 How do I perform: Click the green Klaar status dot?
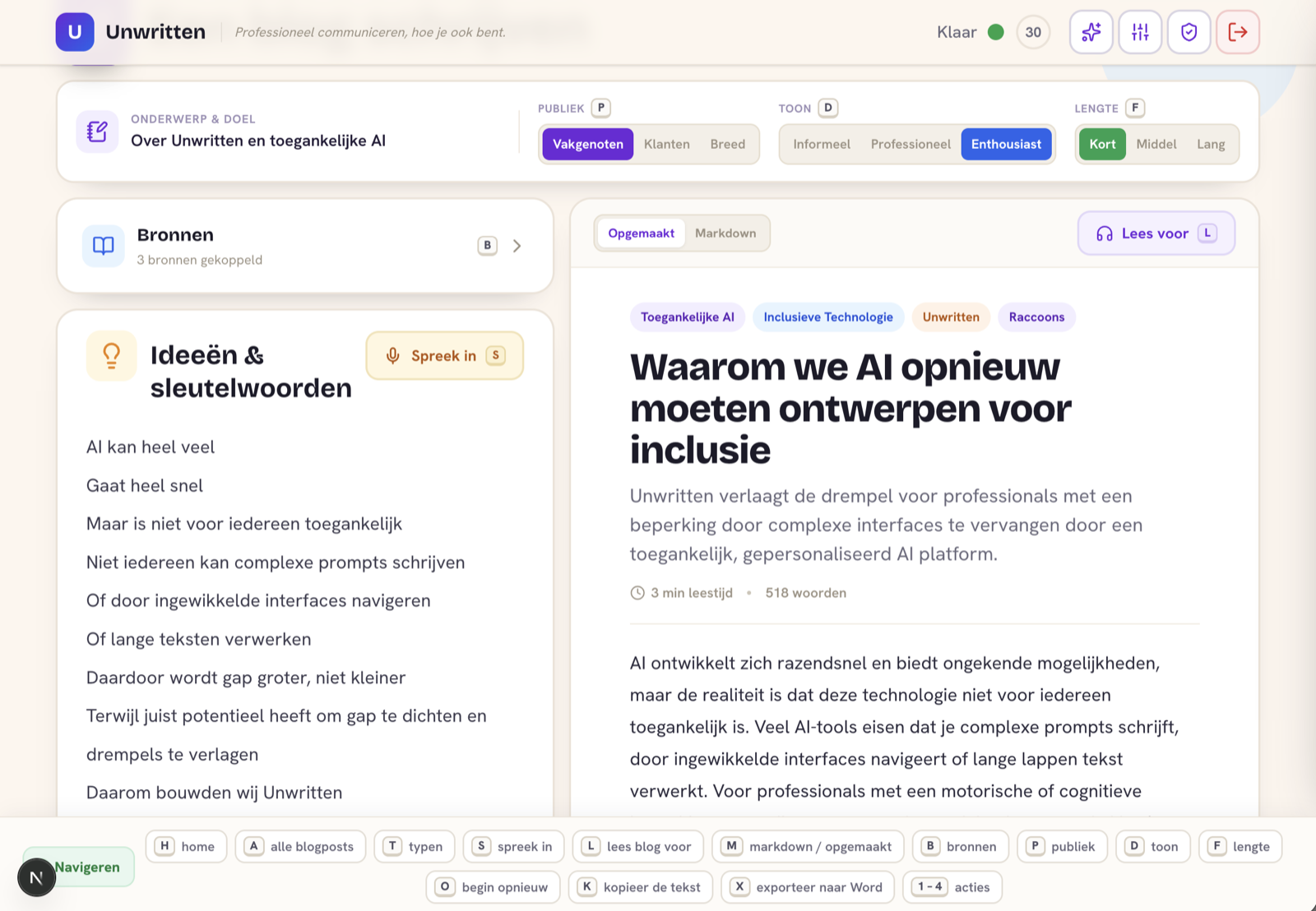pos(995,32)
